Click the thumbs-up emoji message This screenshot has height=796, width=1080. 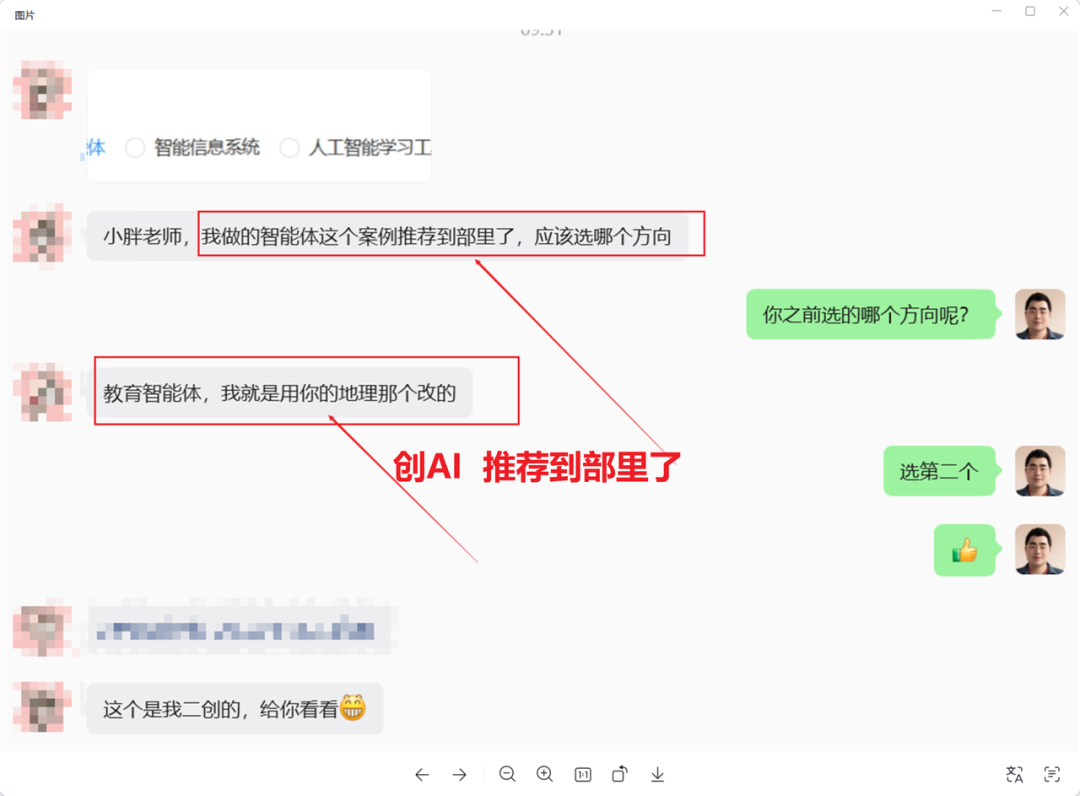point(964,550)
